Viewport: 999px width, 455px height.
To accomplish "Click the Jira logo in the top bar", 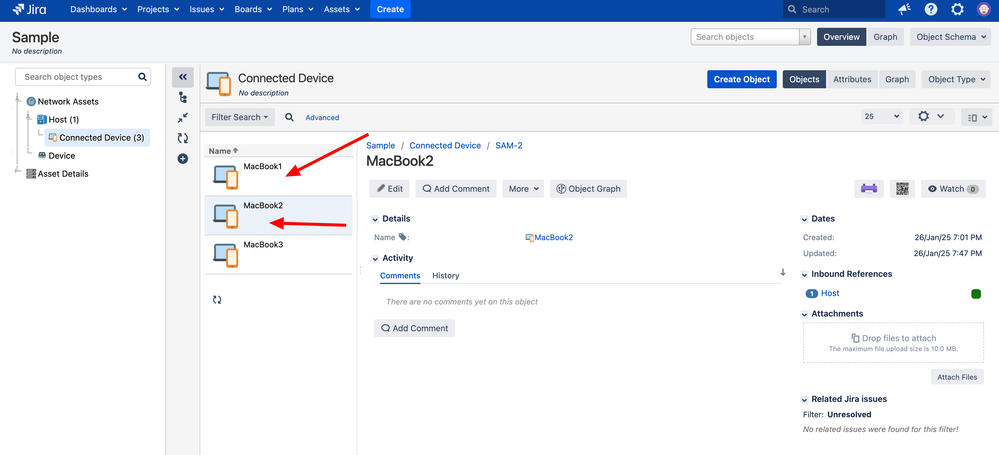I will click(29, 10).
